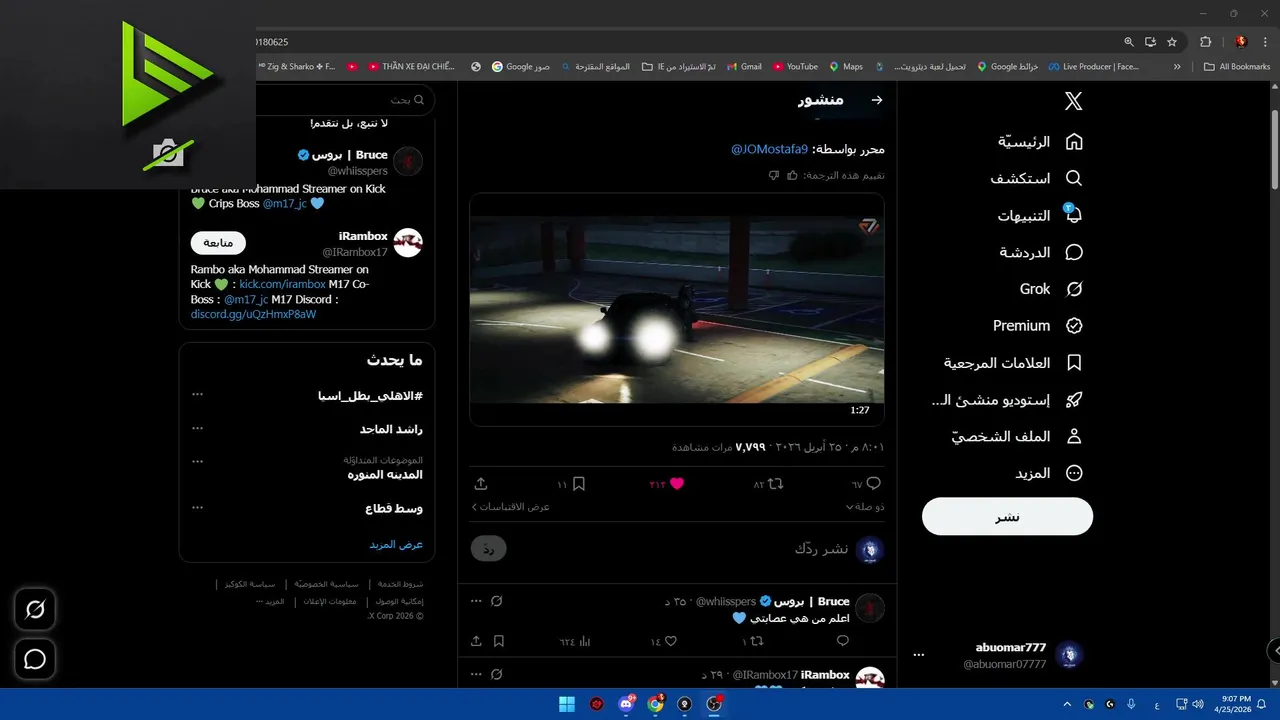Open Discord from the taskbar
The height and width of the screenshot is (720, 1280).
(x=626, y=704)
